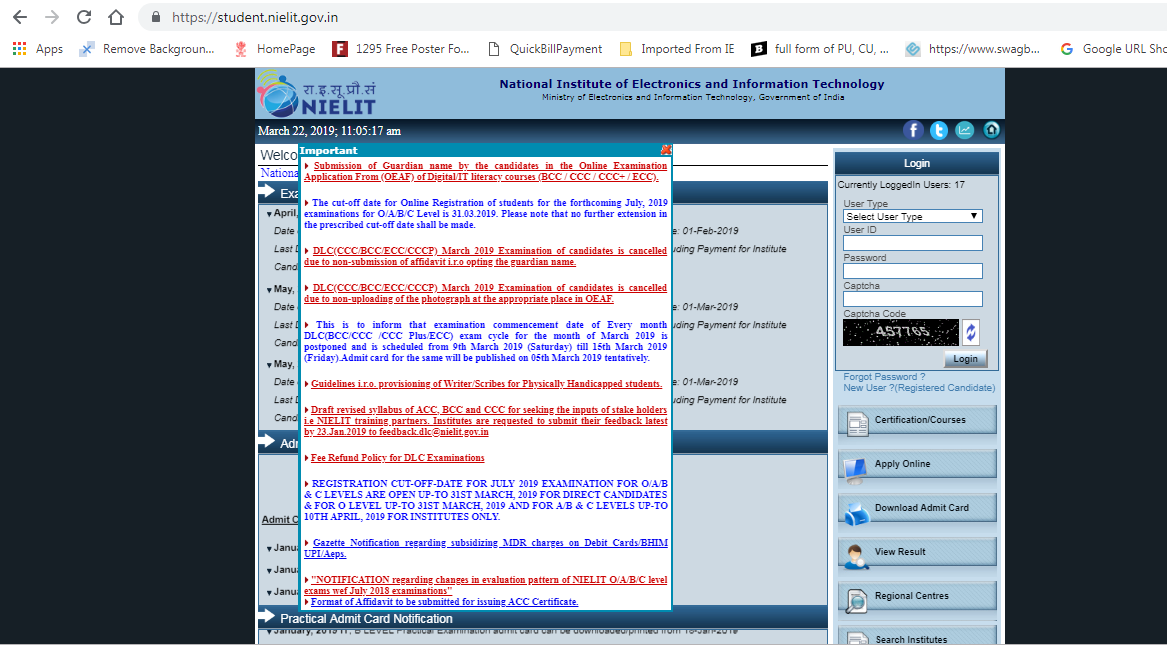This screenshot has width=1167, height=648.
Task: Open NIELIT Facebook page icon
Action: pyautogui.click(x=913, y=130)
